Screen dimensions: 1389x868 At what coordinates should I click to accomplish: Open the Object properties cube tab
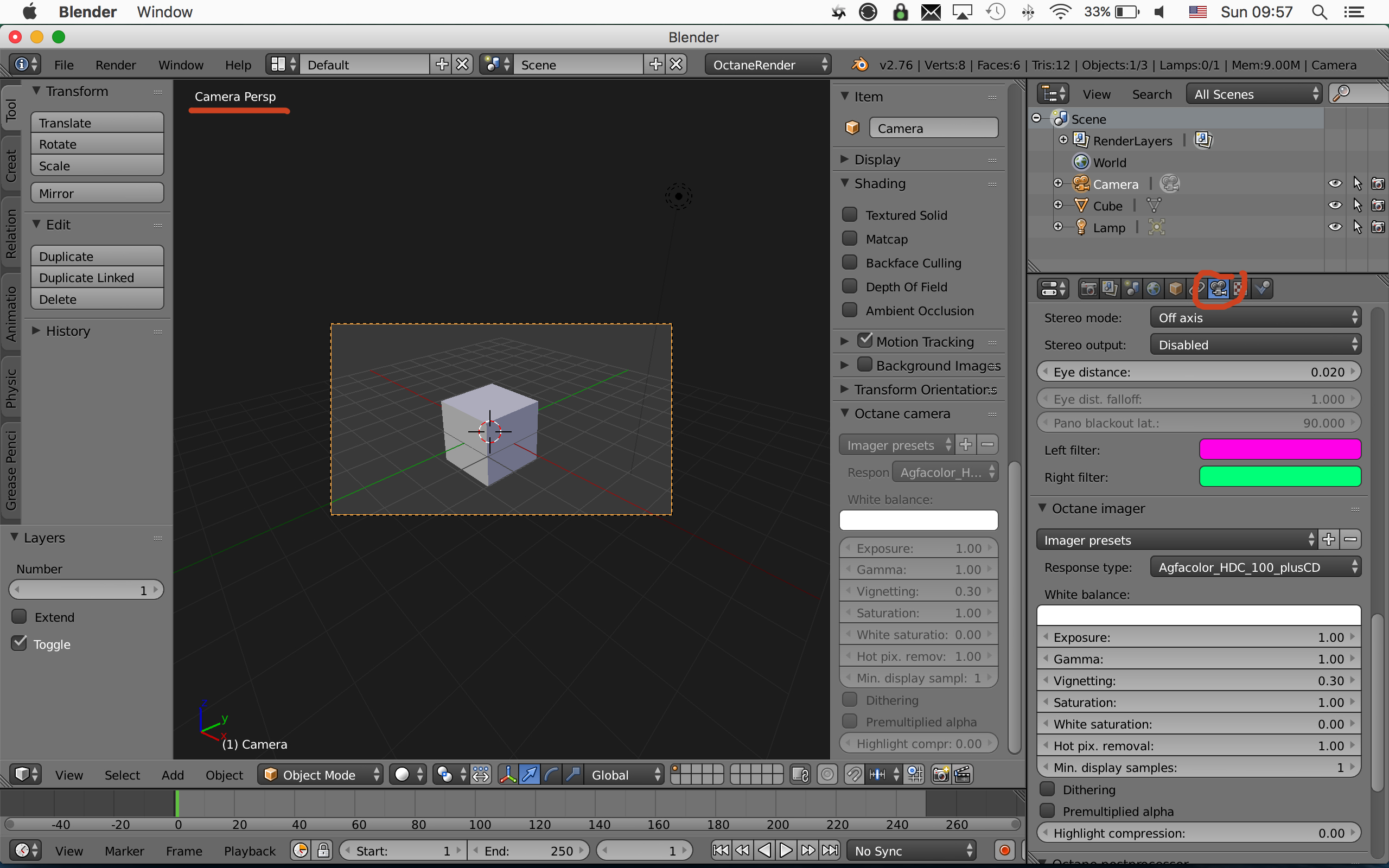[x=1175, y=289]
